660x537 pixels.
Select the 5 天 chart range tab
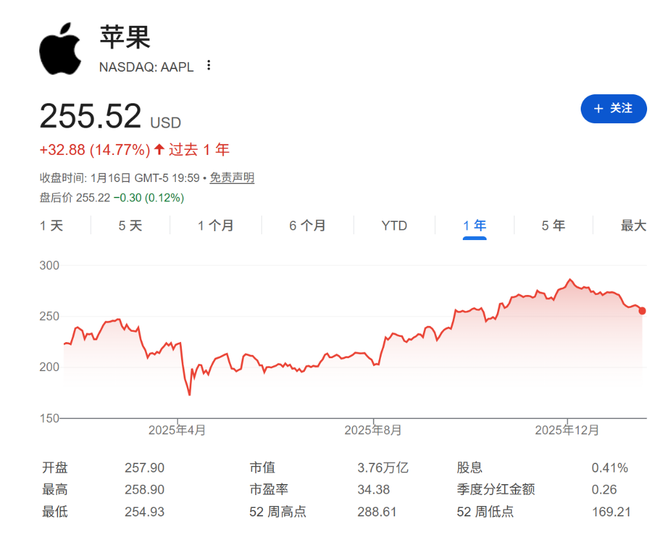pyautogui.click(x=130, y=226)
